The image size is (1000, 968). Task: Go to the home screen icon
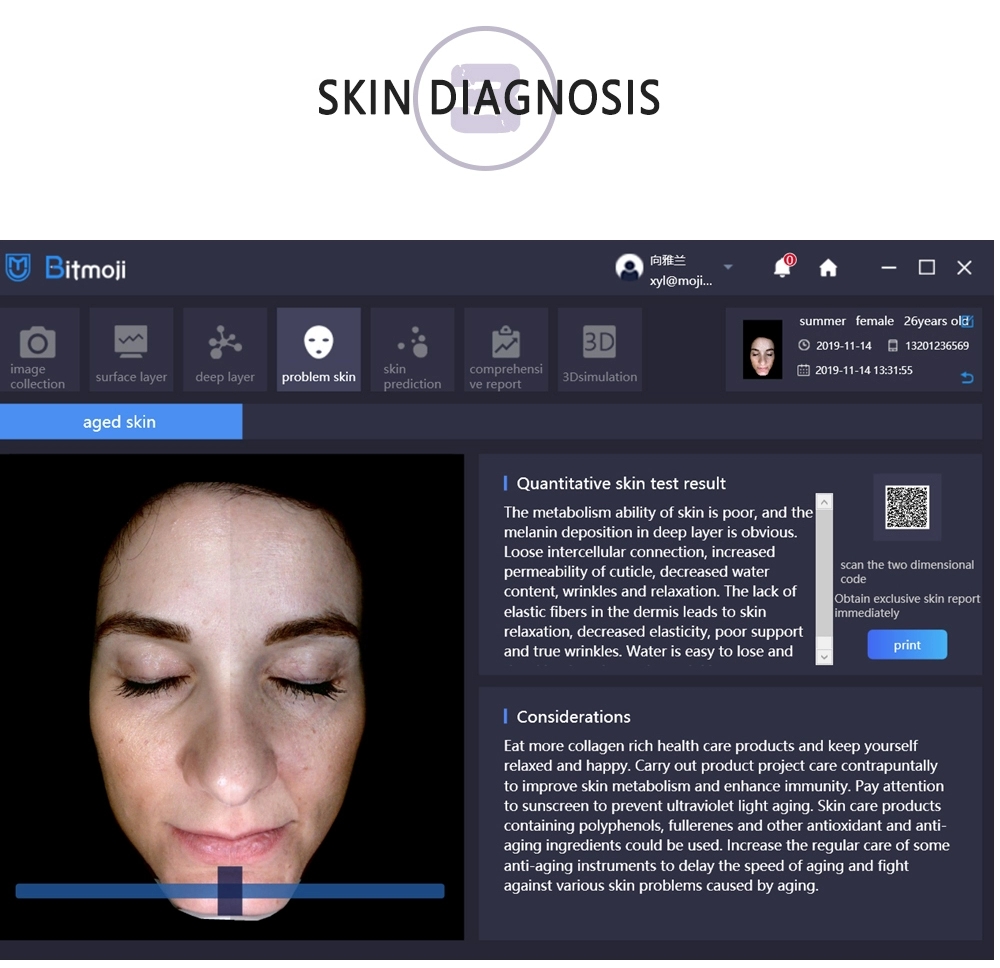click(828, 268)
